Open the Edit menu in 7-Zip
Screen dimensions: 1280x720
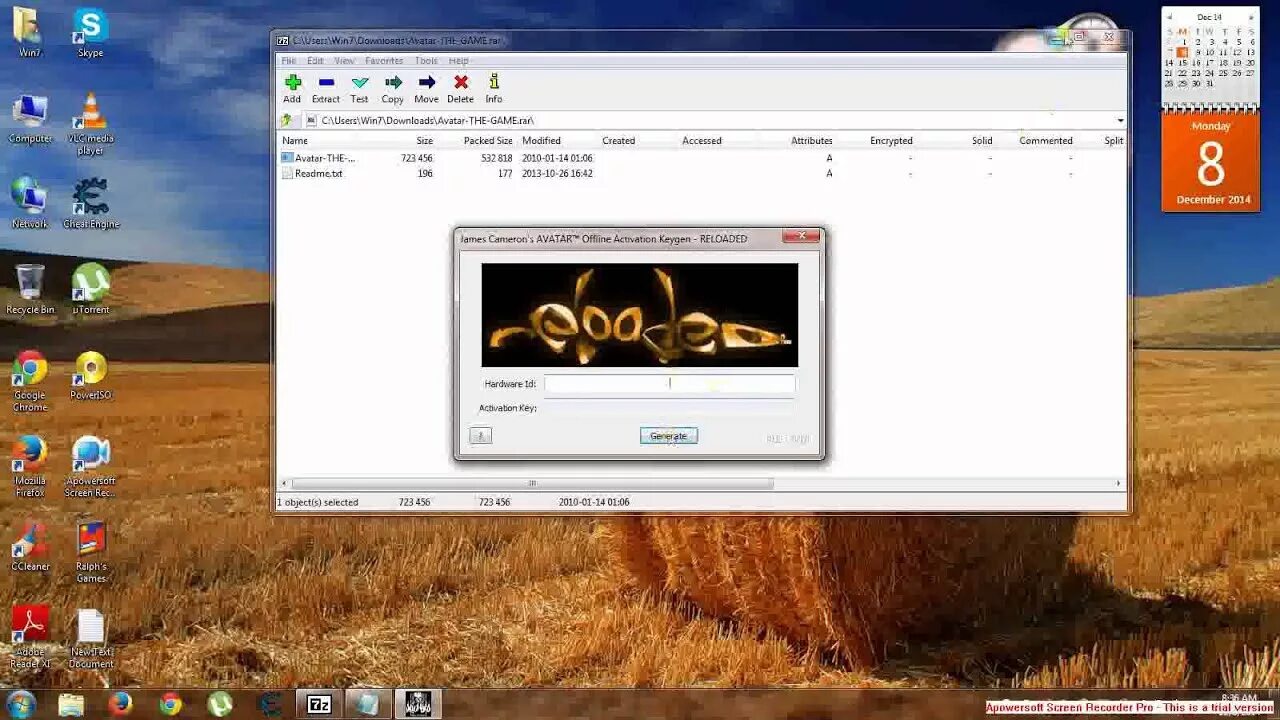(x=315, y=61)
